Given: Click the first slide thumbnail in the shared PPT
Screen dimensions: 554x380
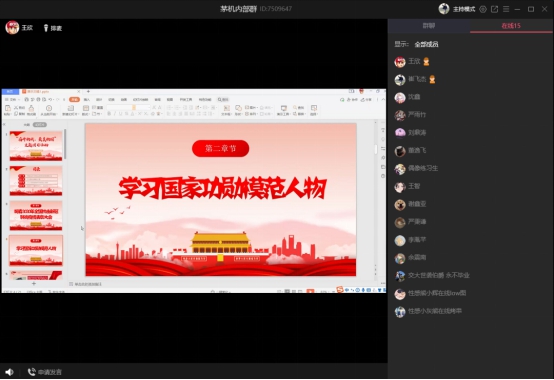Looking at the screenshot, I should (x=36, y=146).
